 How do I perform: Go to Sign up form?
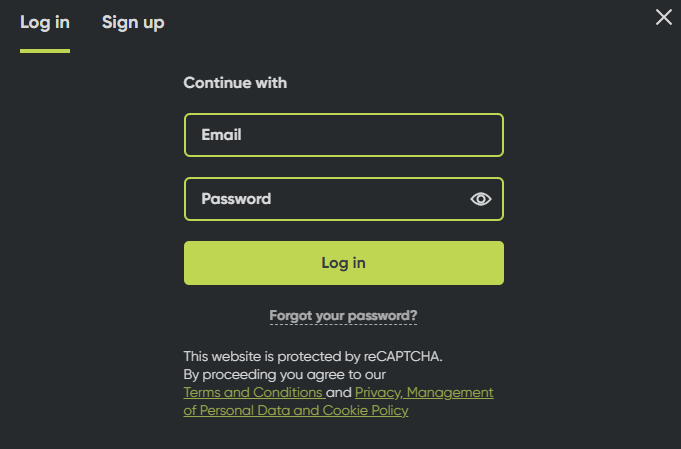click(133, 23)
